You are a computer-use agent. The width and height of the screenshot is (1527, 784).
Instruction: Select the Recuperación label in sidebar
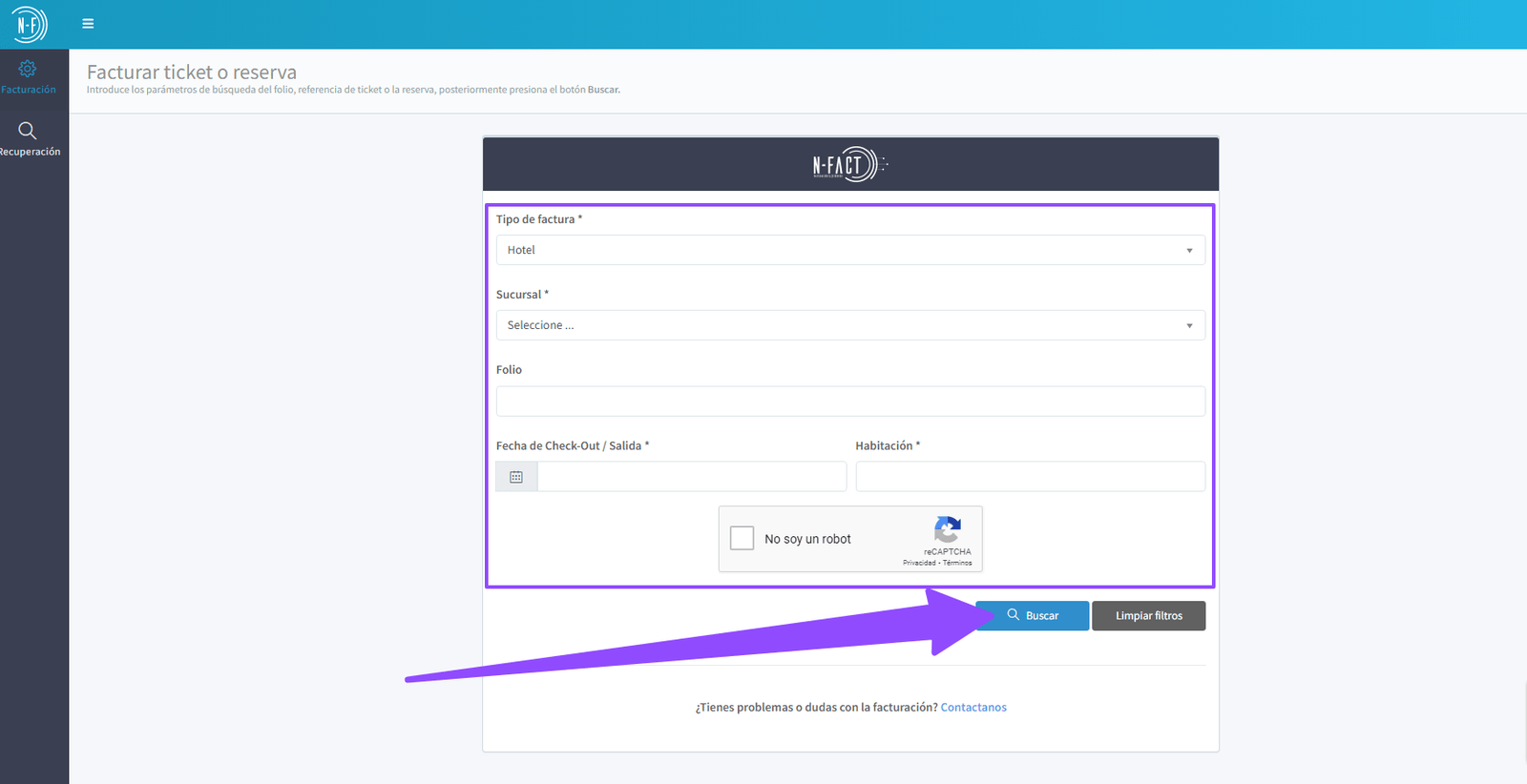pyautogui.click(x=31, y=152)
